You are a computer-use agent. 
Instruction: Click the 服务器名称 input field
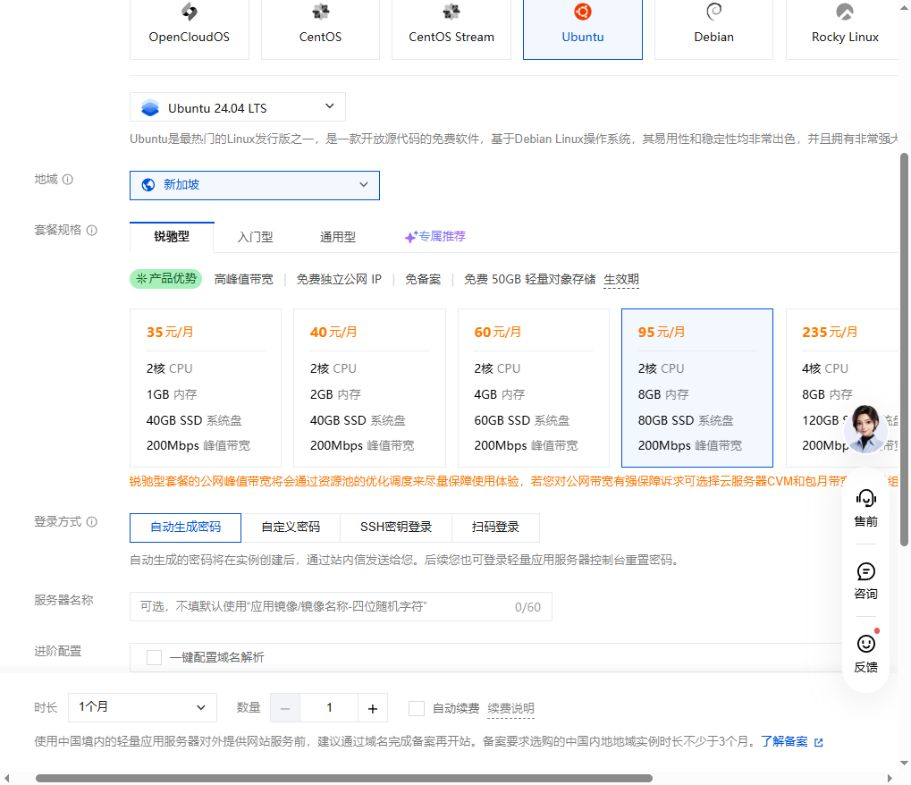tap(340, 607)
